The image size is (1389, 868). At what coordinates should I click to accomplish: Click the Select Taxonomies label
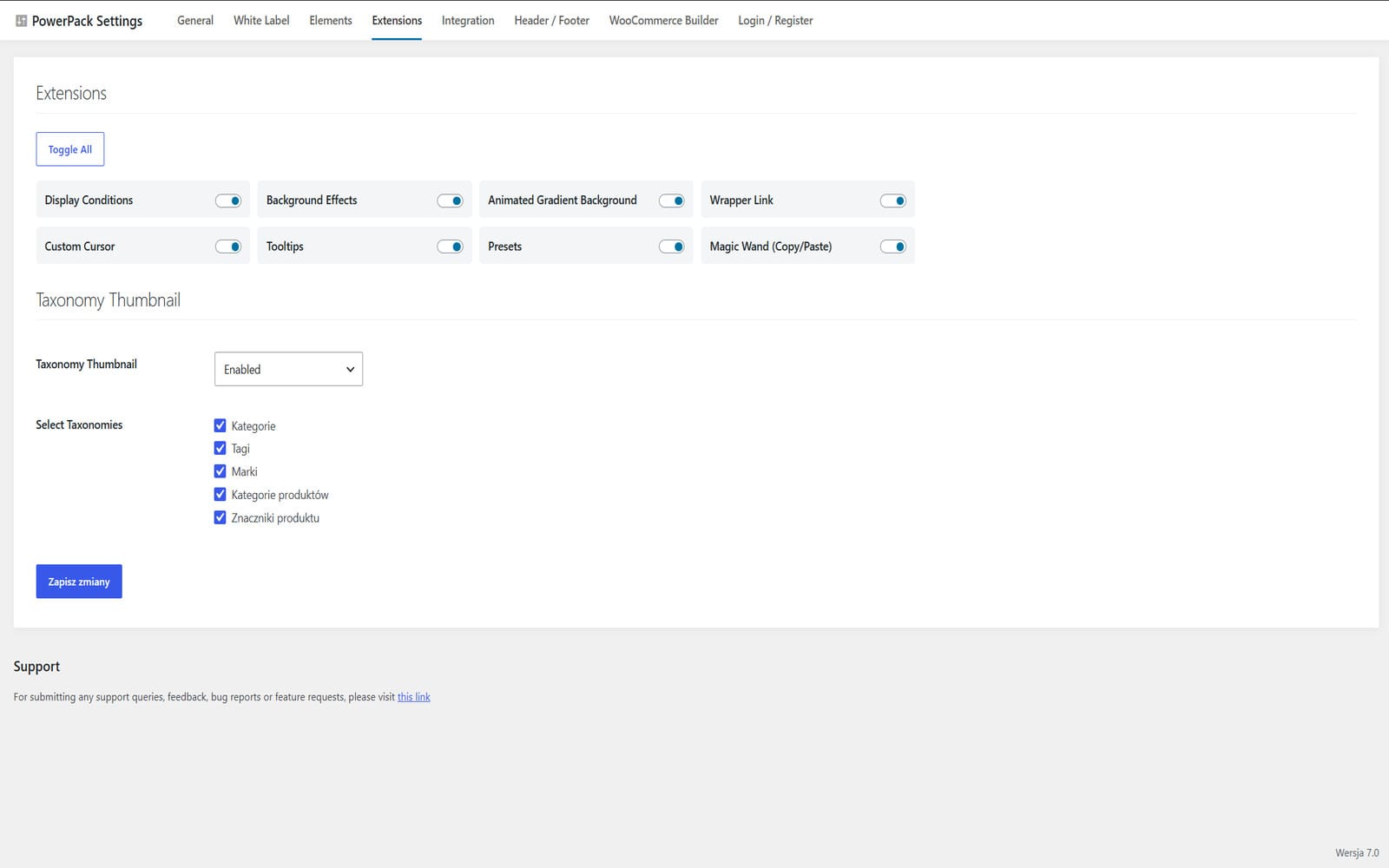tap(79, 424)
